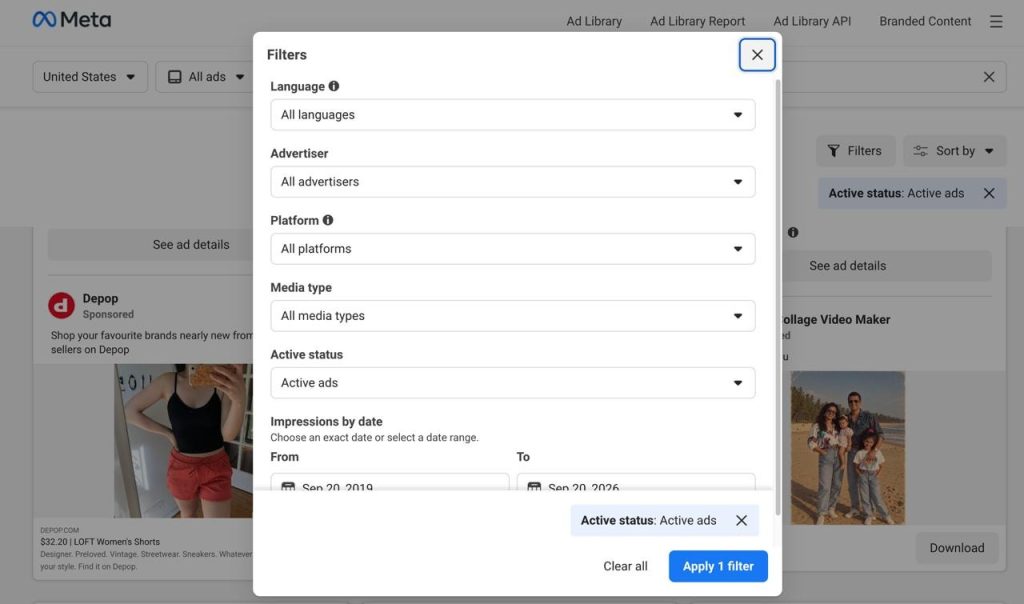Screen dimensions: 1024x604
Task: Click the Filters button behind the dialog
Action: click(x=855, y=151)
